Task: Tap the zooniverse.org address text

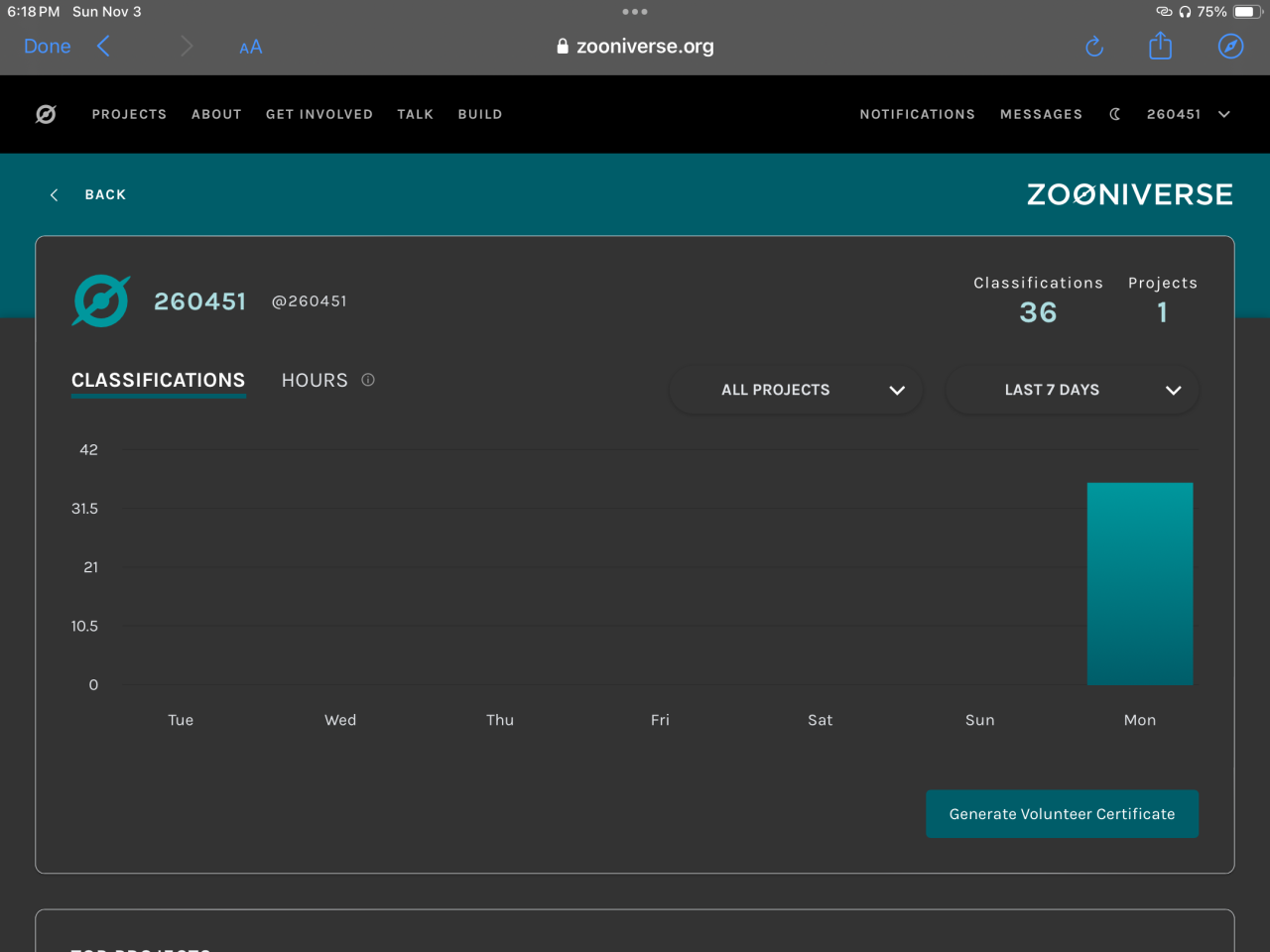Action: pos(645,46)
